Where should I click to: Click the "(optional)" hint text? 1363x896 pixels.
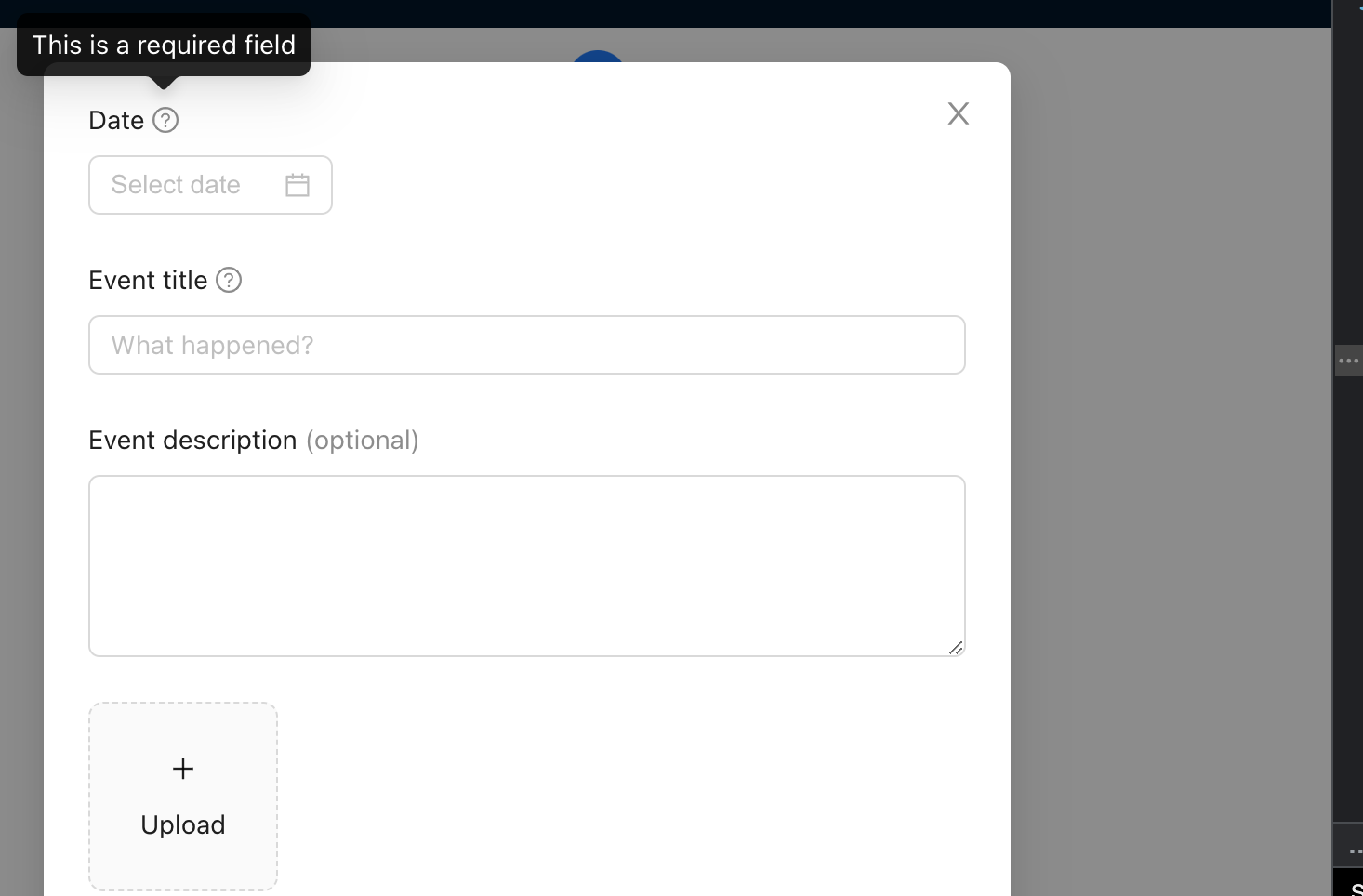click(x=363, y=441)
